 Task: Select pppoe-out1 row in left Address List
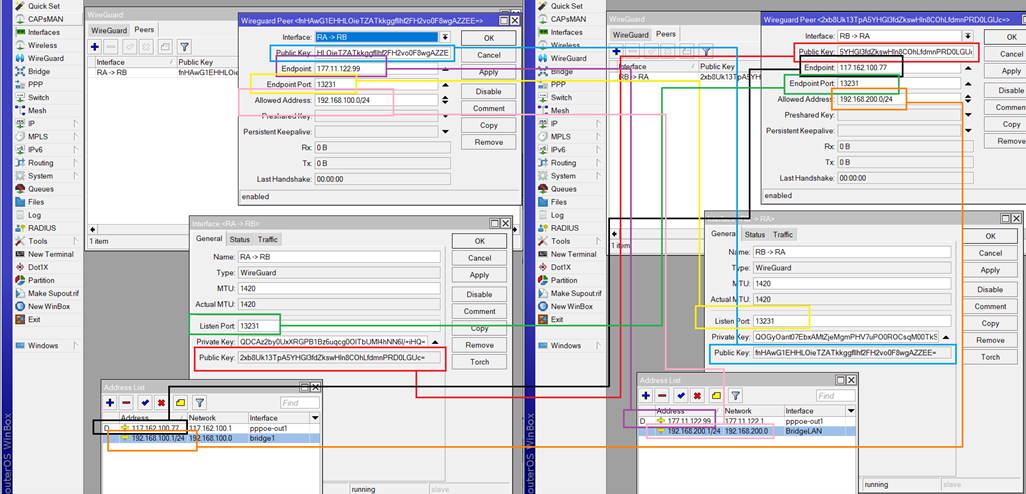pos(211,428)
